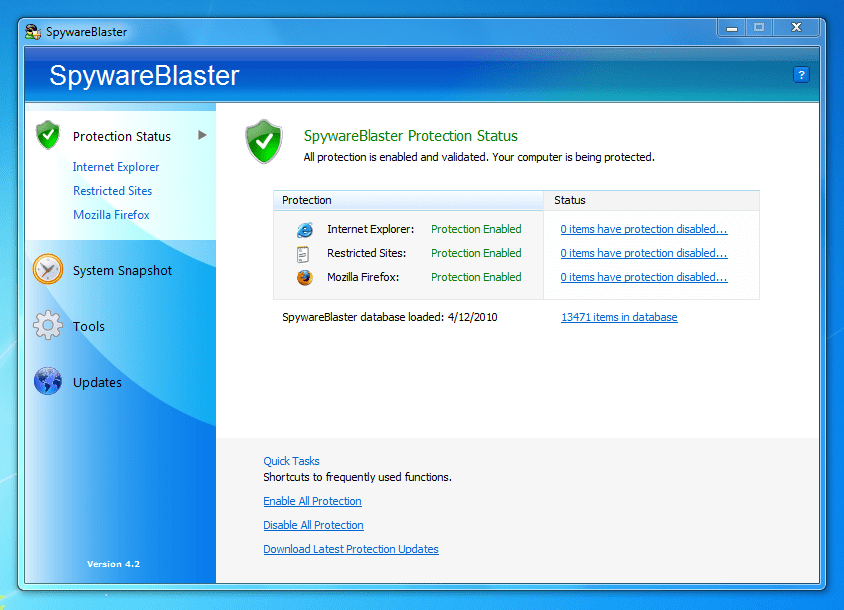The width and height of the screenshot is (844, 610).
Task: Open disabled items link for Restricted Sites
Action: click(x=644, y=253)
